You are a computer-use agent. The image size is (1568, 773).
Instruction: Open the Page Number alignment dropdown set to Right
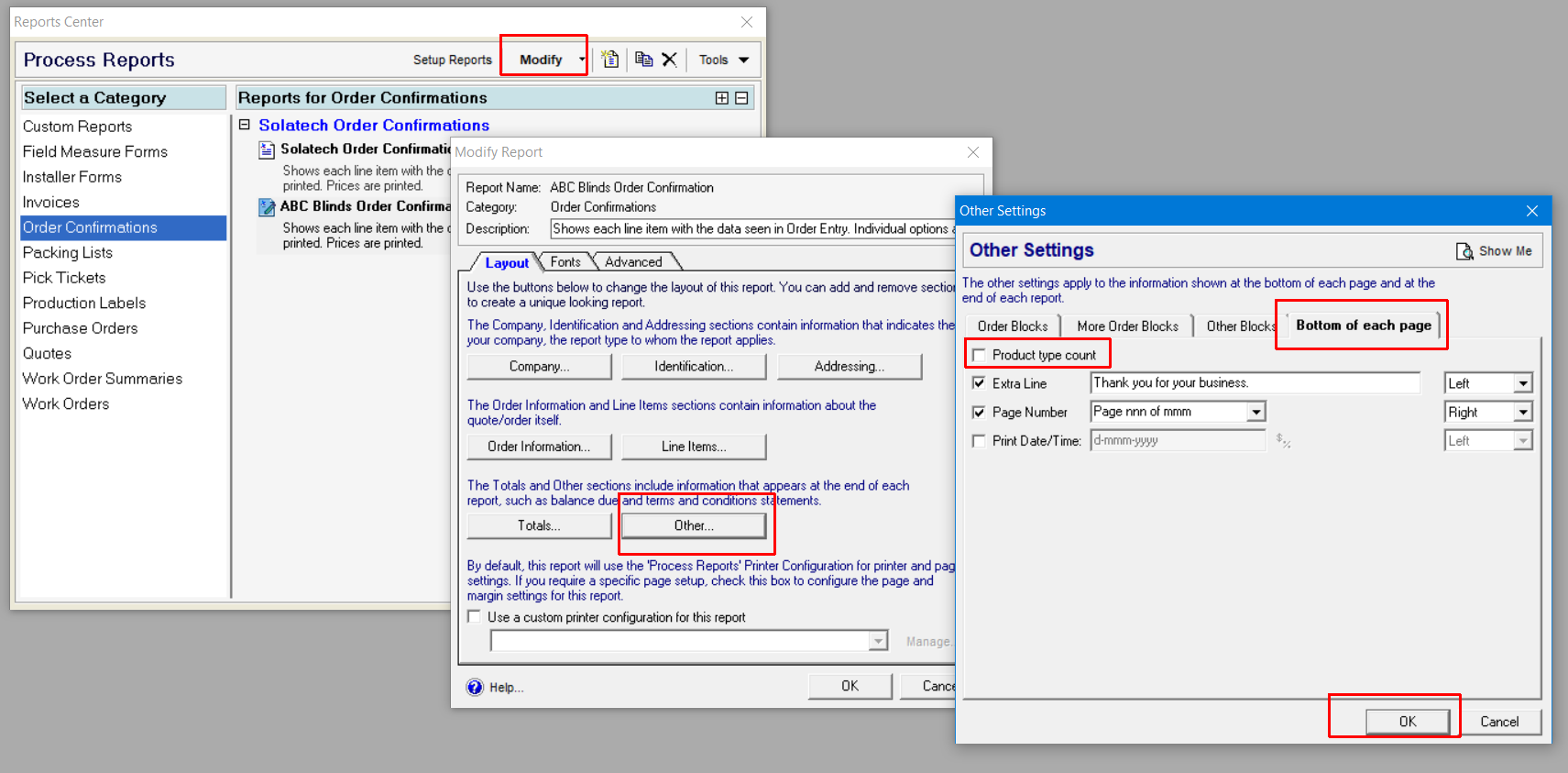click(1523, 413)
